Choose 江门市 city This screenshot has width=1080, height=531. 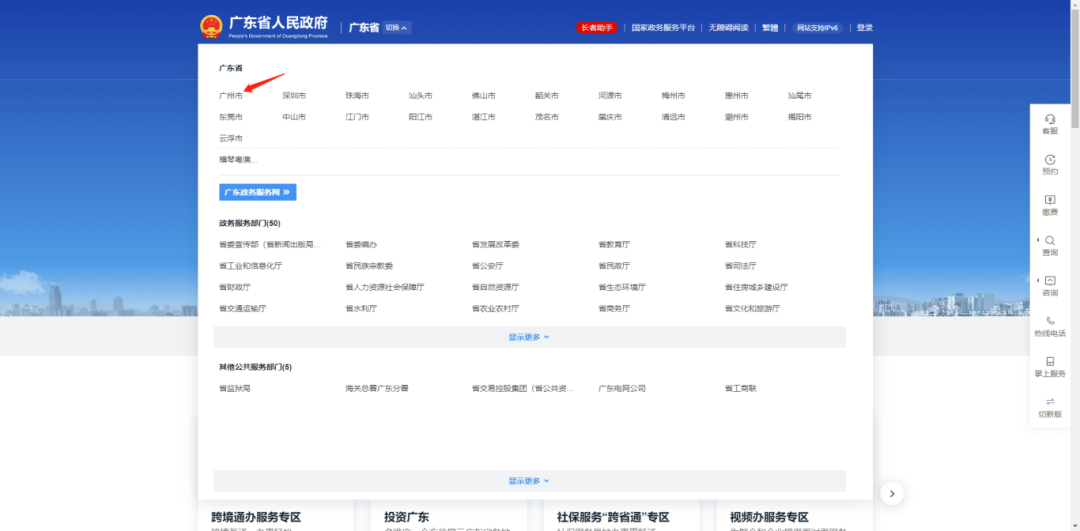click(x=357, y=117)
